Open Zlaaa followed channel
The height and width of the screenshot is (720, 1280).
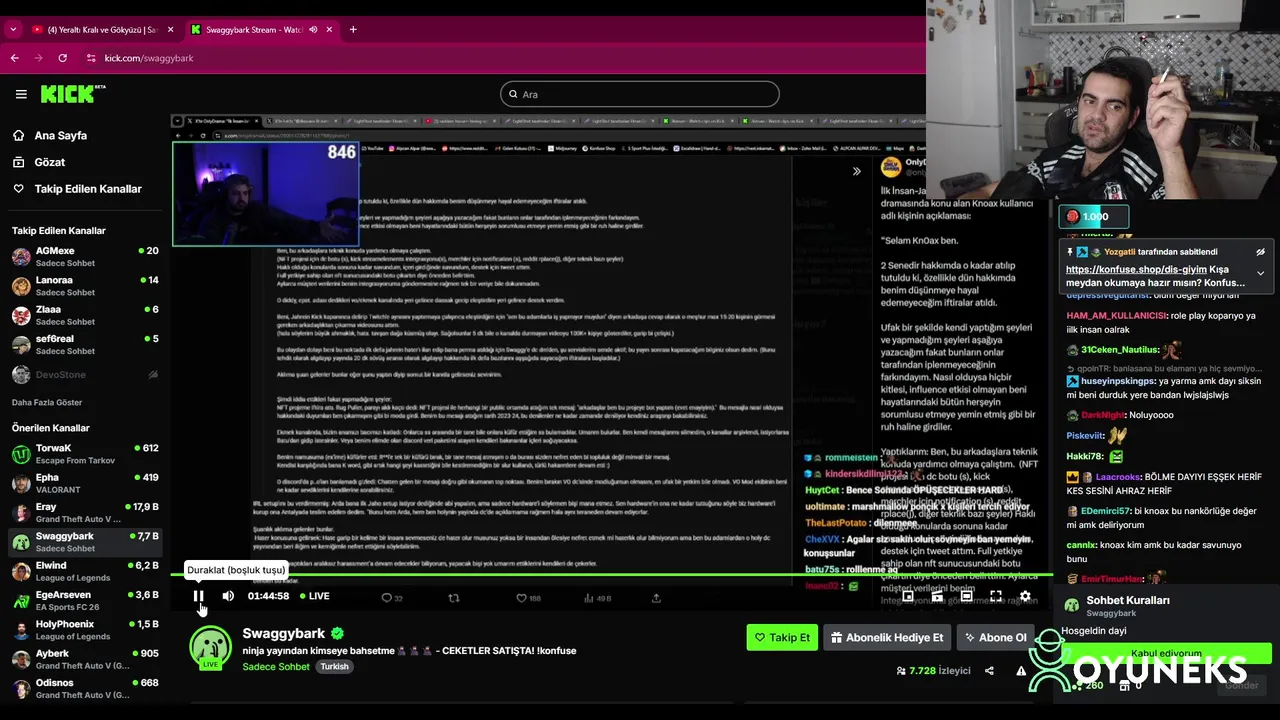point(84,315)
